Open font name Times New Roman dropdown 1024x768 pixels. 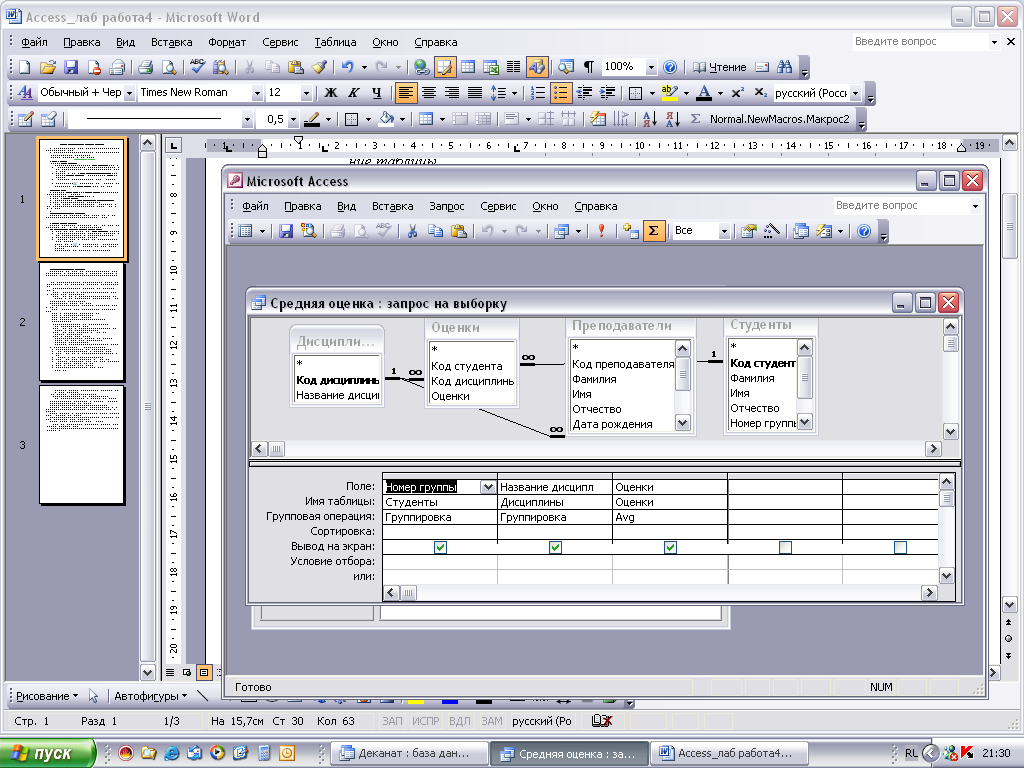[x=257, y=93]
